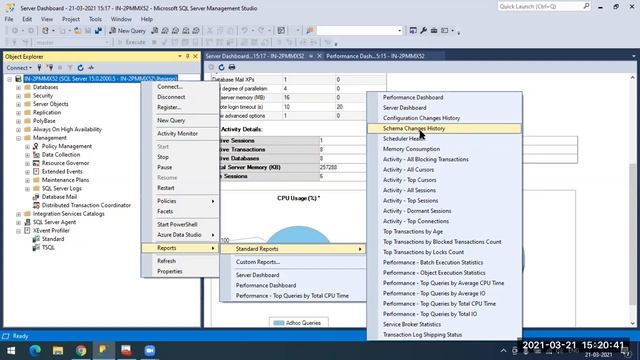Expand the Server Objects node
Image resolution: width=640 pixels, height=360 pixels.
pos(18,104)
